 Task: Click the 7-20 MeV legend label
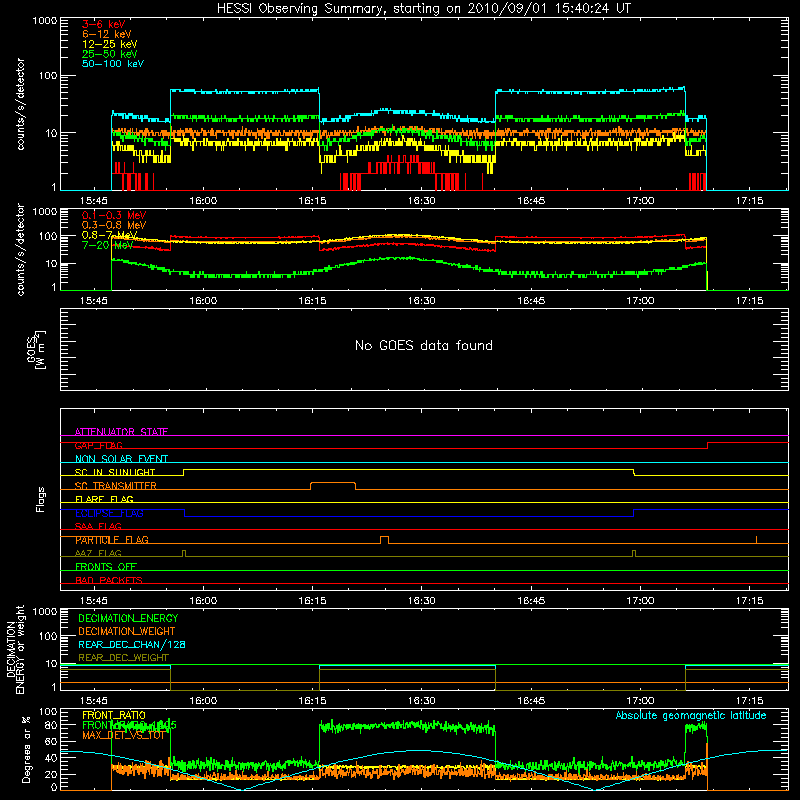point(107,245)
